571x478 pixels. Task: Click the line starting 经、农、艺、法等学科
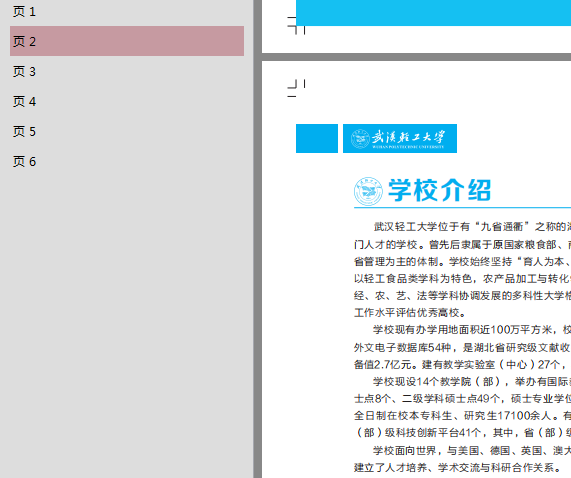462,296
